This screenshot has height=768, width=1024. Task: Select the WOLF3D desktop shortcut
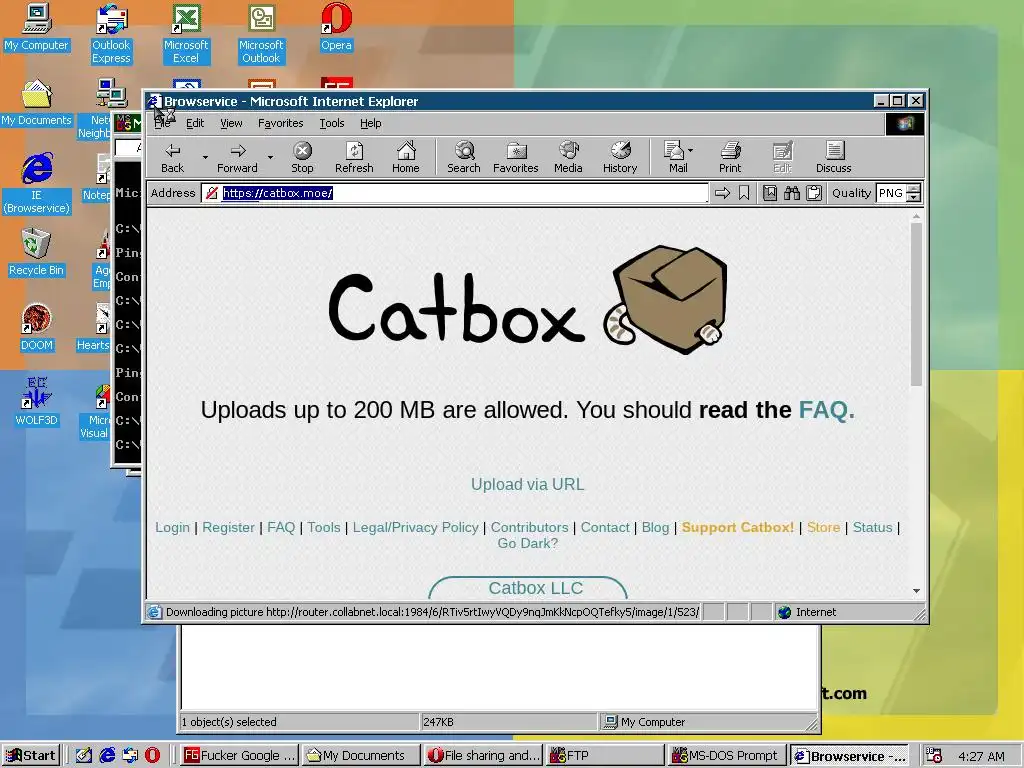tap(37, 403)
